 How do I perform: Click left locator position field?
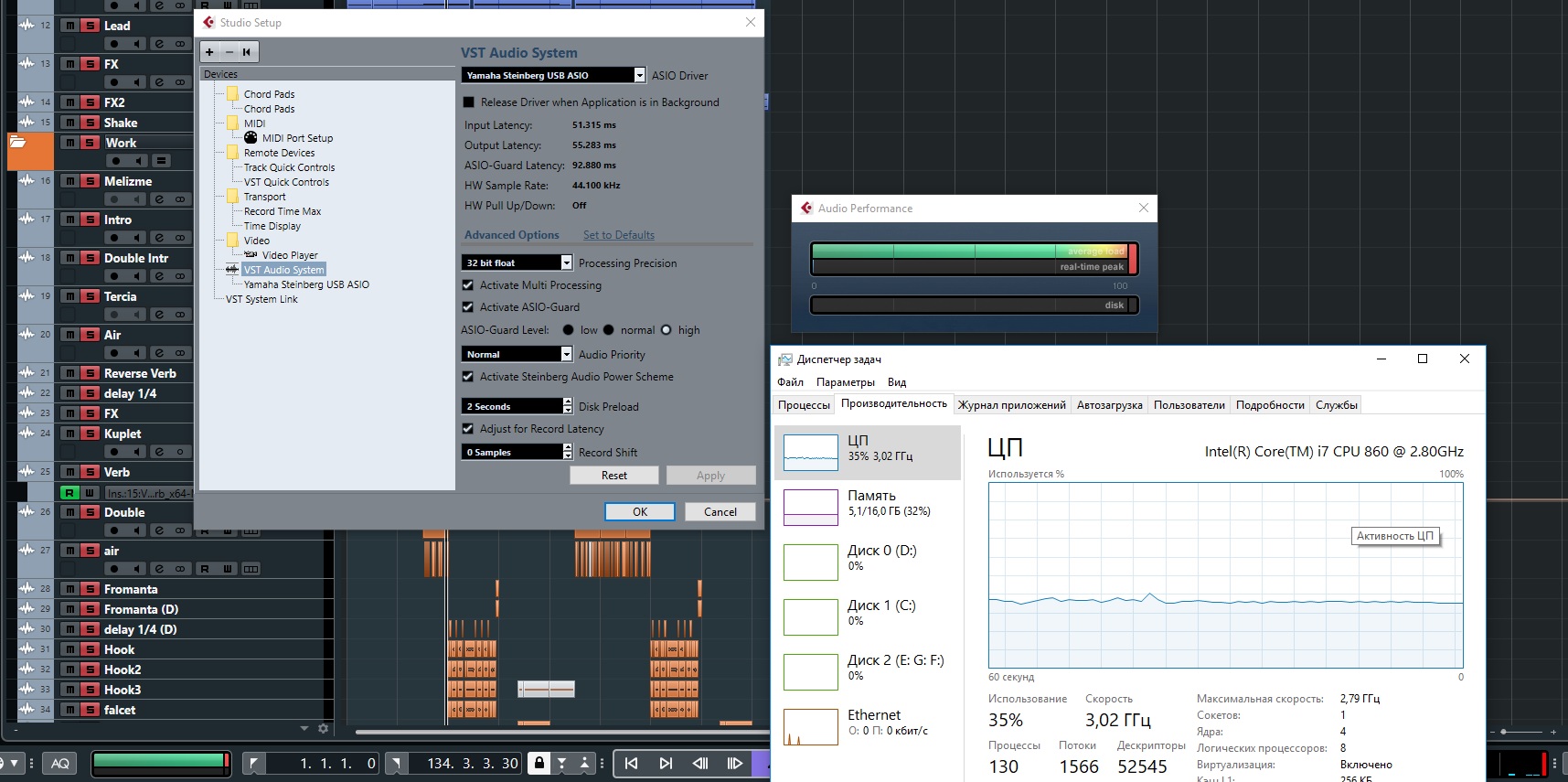pyautogui.click(x=324, y=764)
